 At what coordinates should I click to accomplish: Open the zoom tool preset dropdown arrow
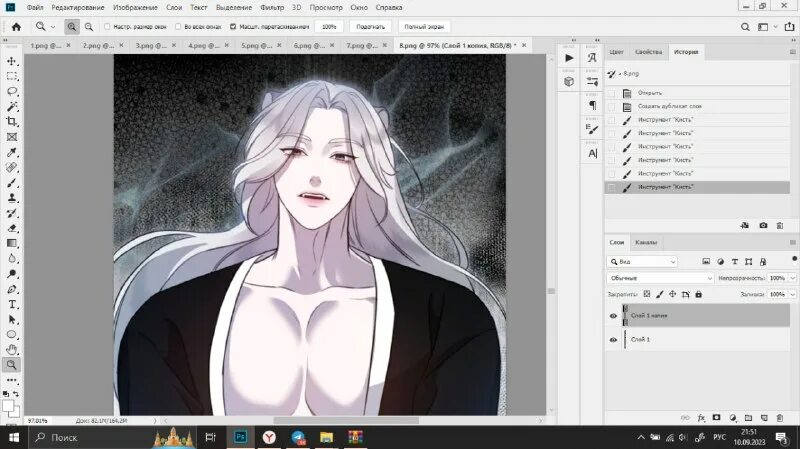tap(53, 27)
